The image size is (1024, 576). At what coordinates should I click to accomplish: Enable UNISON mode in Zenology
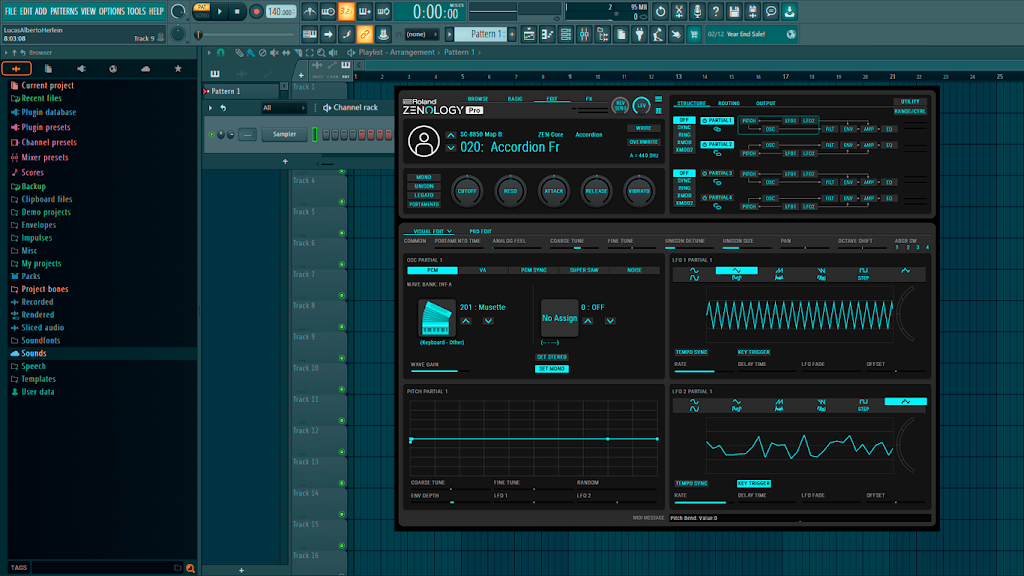(424, 186)
